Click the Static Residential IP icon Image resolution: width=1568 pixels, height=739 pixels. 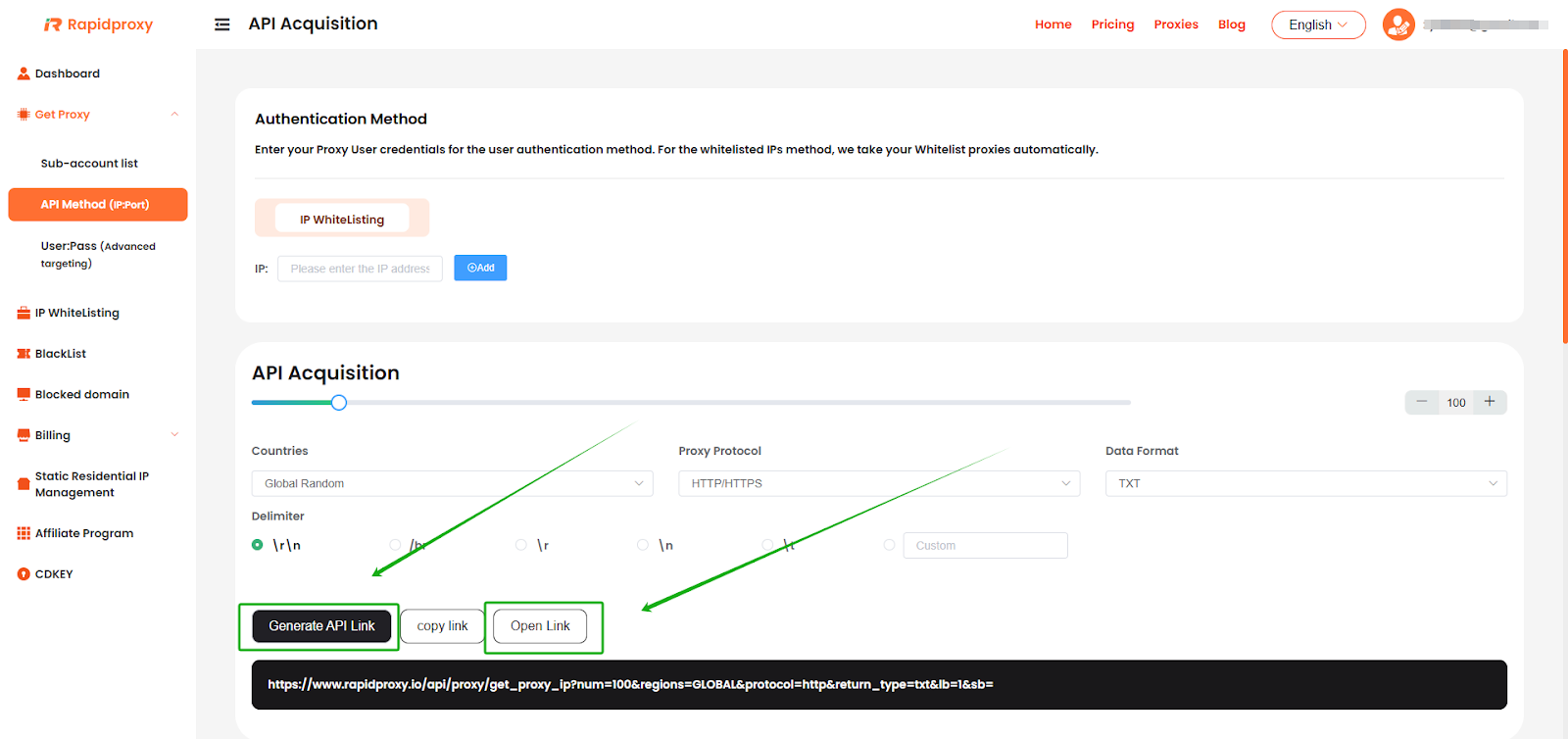[24, 484]
